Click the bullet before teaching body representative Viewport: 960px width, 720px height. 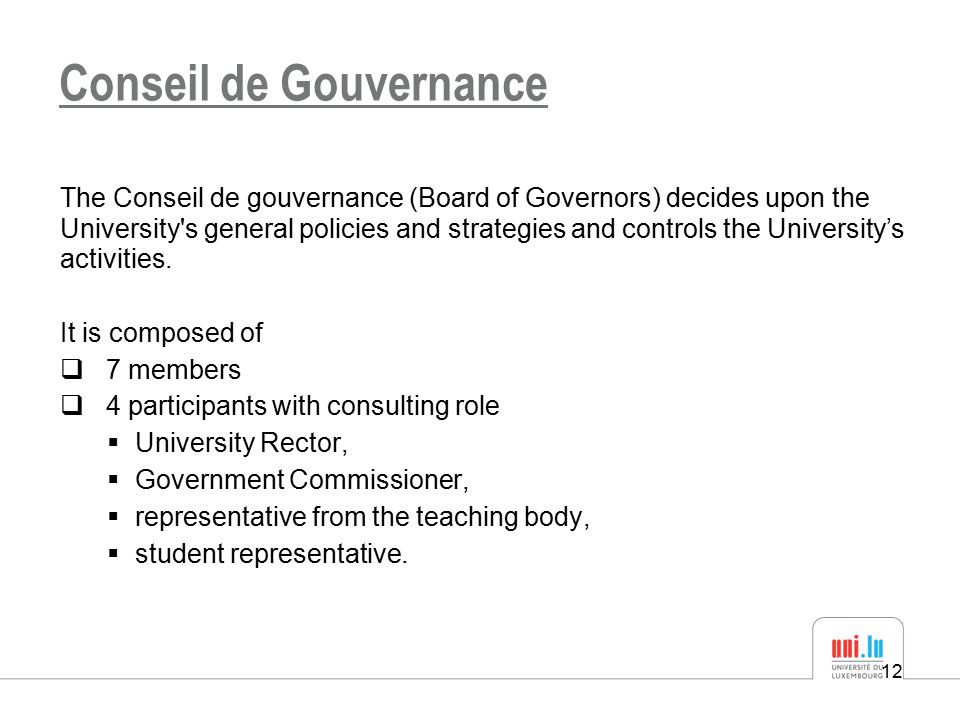coord(113,517)
